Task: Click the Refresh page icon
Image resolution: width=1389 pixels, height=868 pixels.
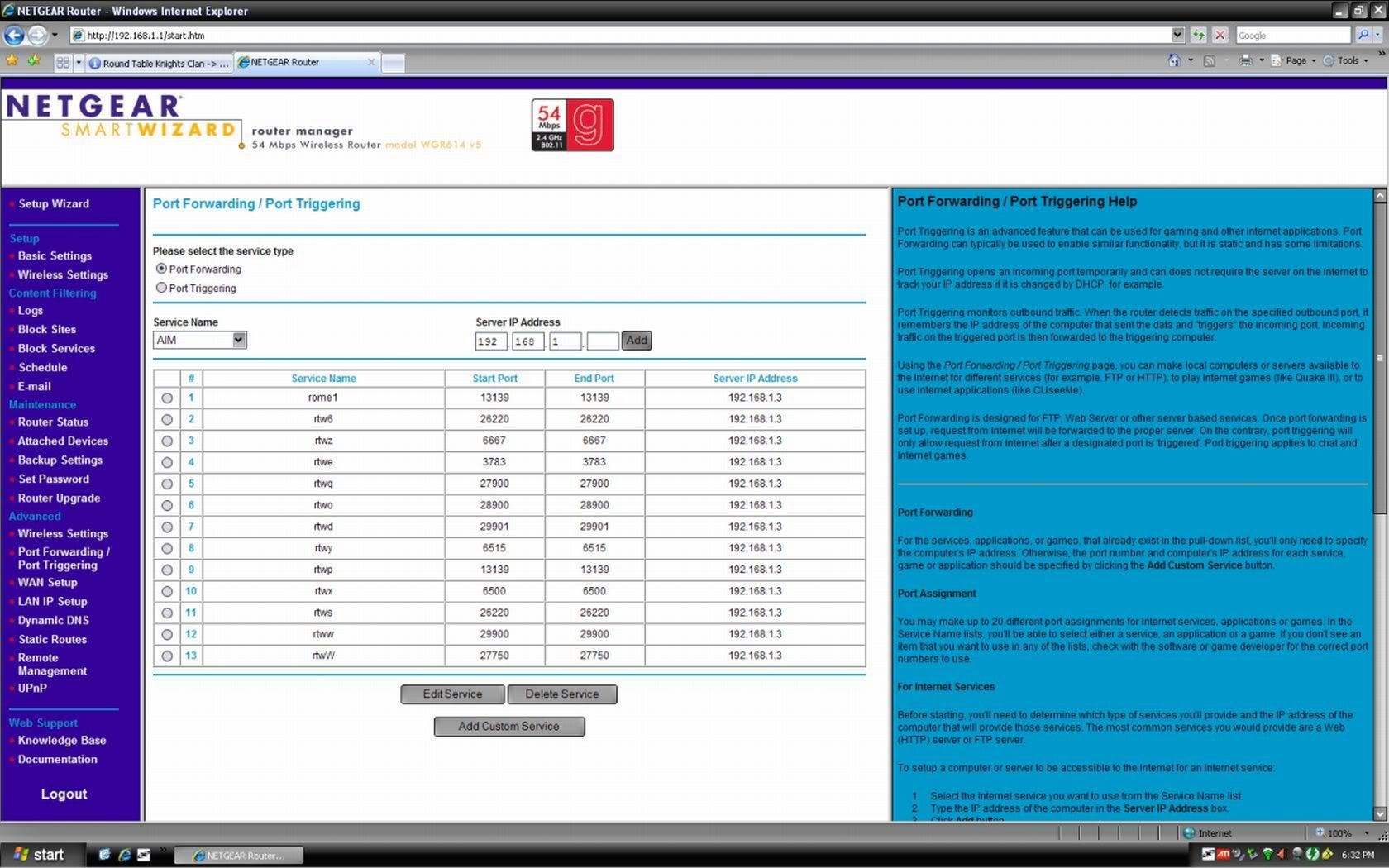Action: click(1198, 35)
